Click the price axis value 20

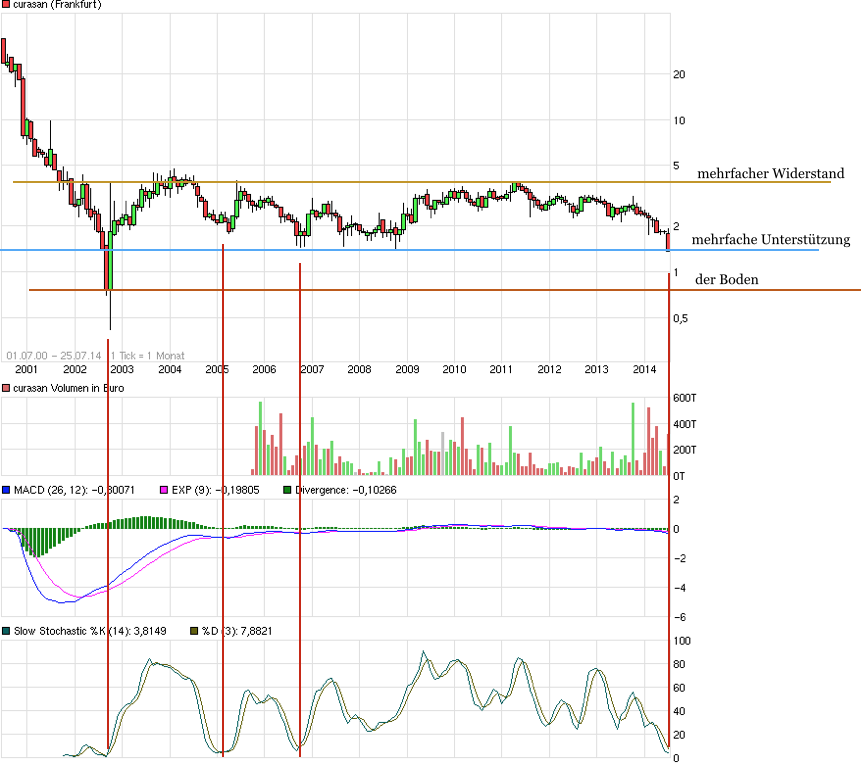pos(679,75)
